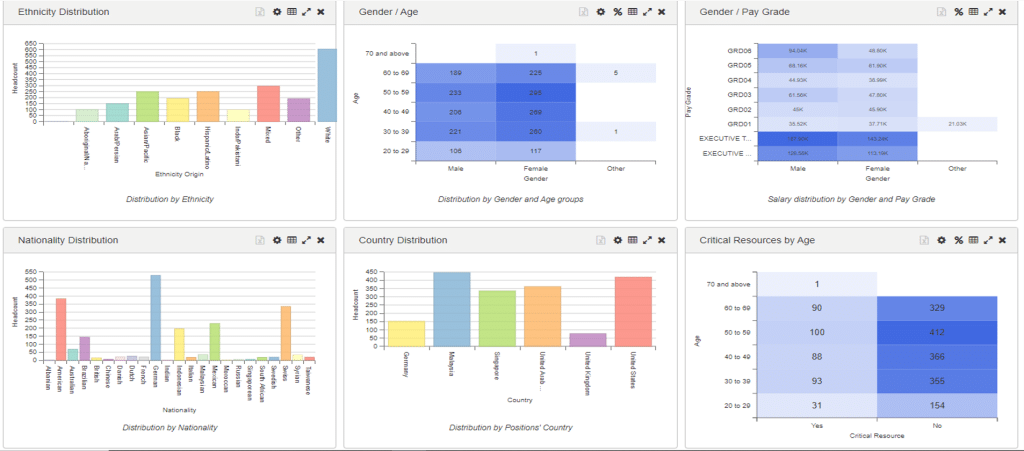Screen dimensions: 1024x451
Task: Toggle percent view on Gender / Age
Action: pyautogui.click(x=617, y=12)
